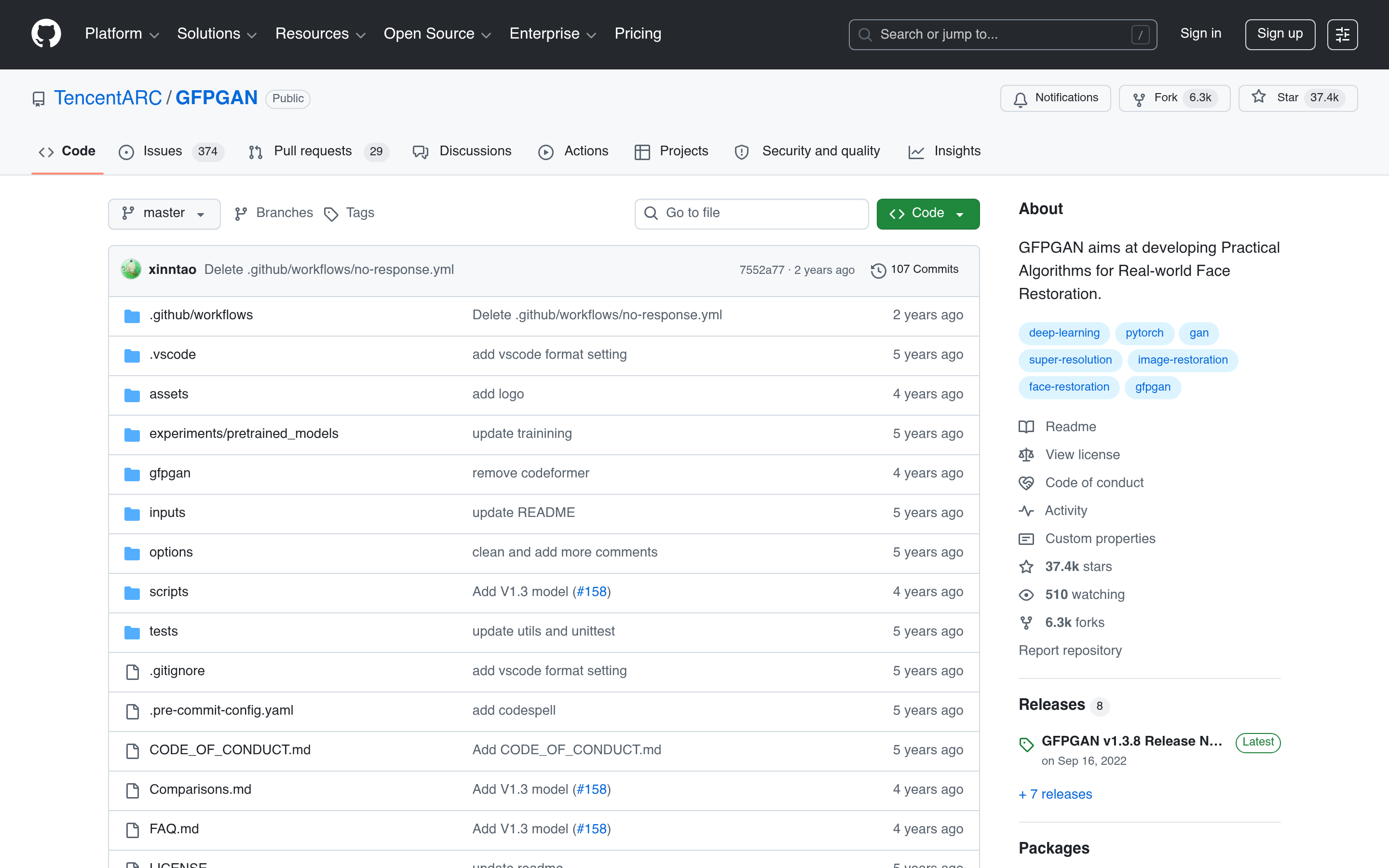The width and height of the screenshot is (1389, 868).
Task: Switch to the Discussions tab
Action: click(x=462, y=151)
